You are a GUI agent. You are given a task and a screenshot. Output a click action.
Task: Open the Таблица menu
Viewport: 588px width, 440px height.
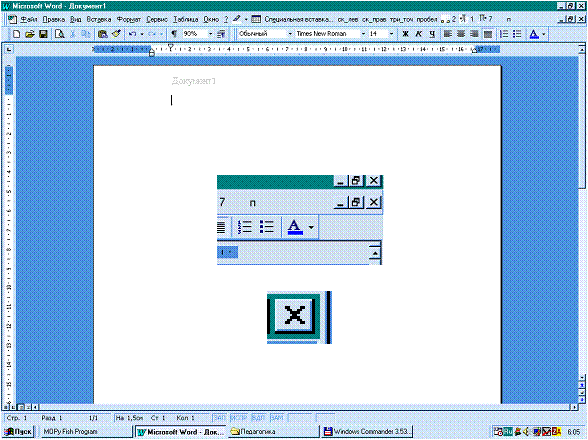click(x=186, y=19)
